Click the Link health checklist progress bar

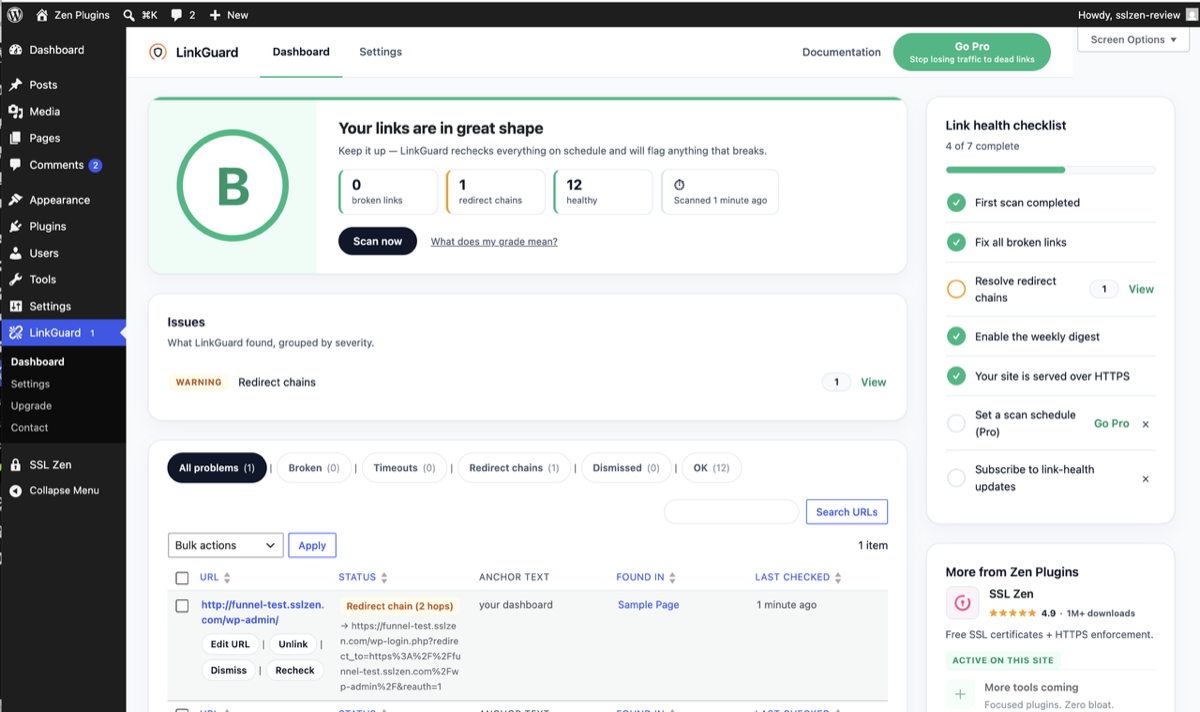(x=1051, y=170)
